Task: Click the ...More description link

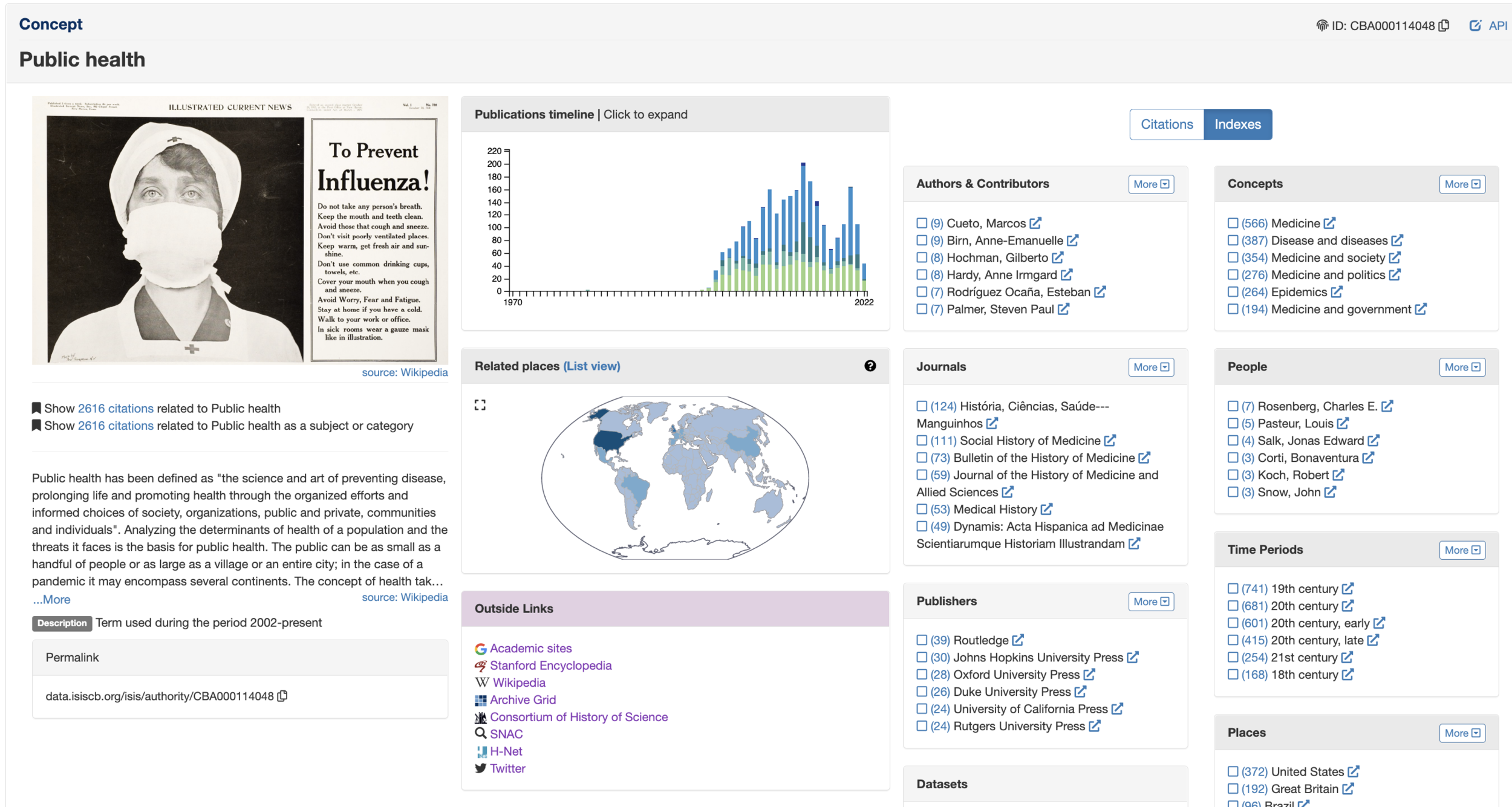Action: (52, 599)
